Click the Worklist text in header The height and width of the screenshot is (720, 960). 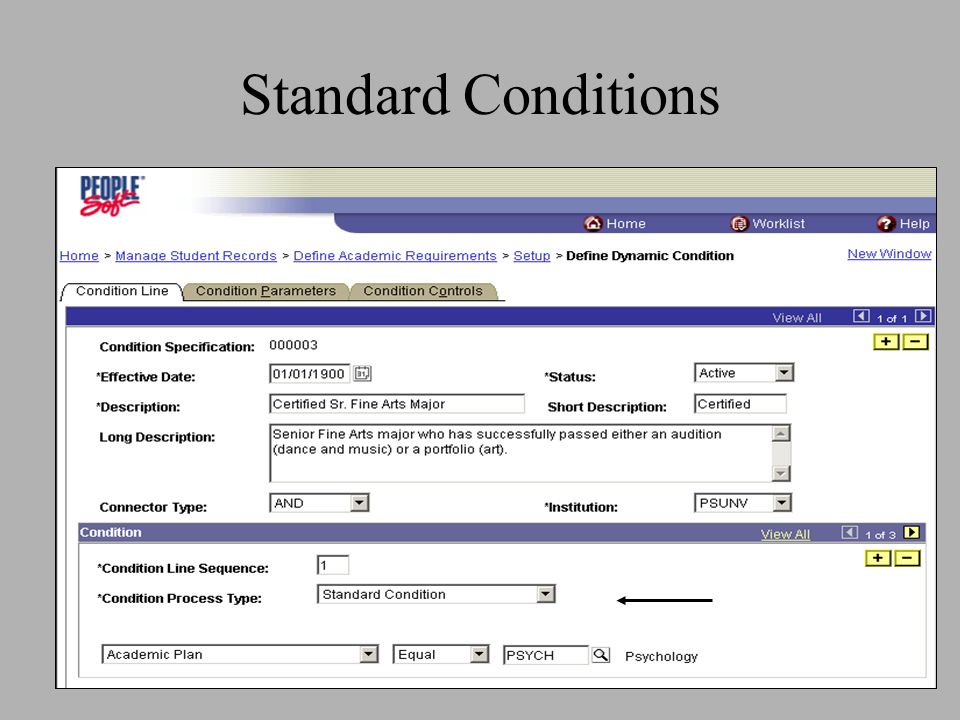778,224
